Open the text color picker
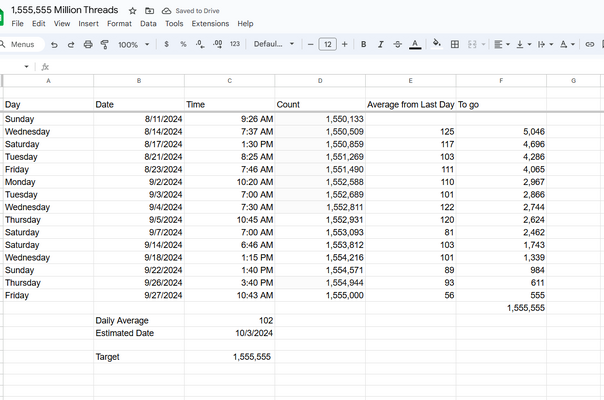The image size is (604, 400). tap(415, 44)
